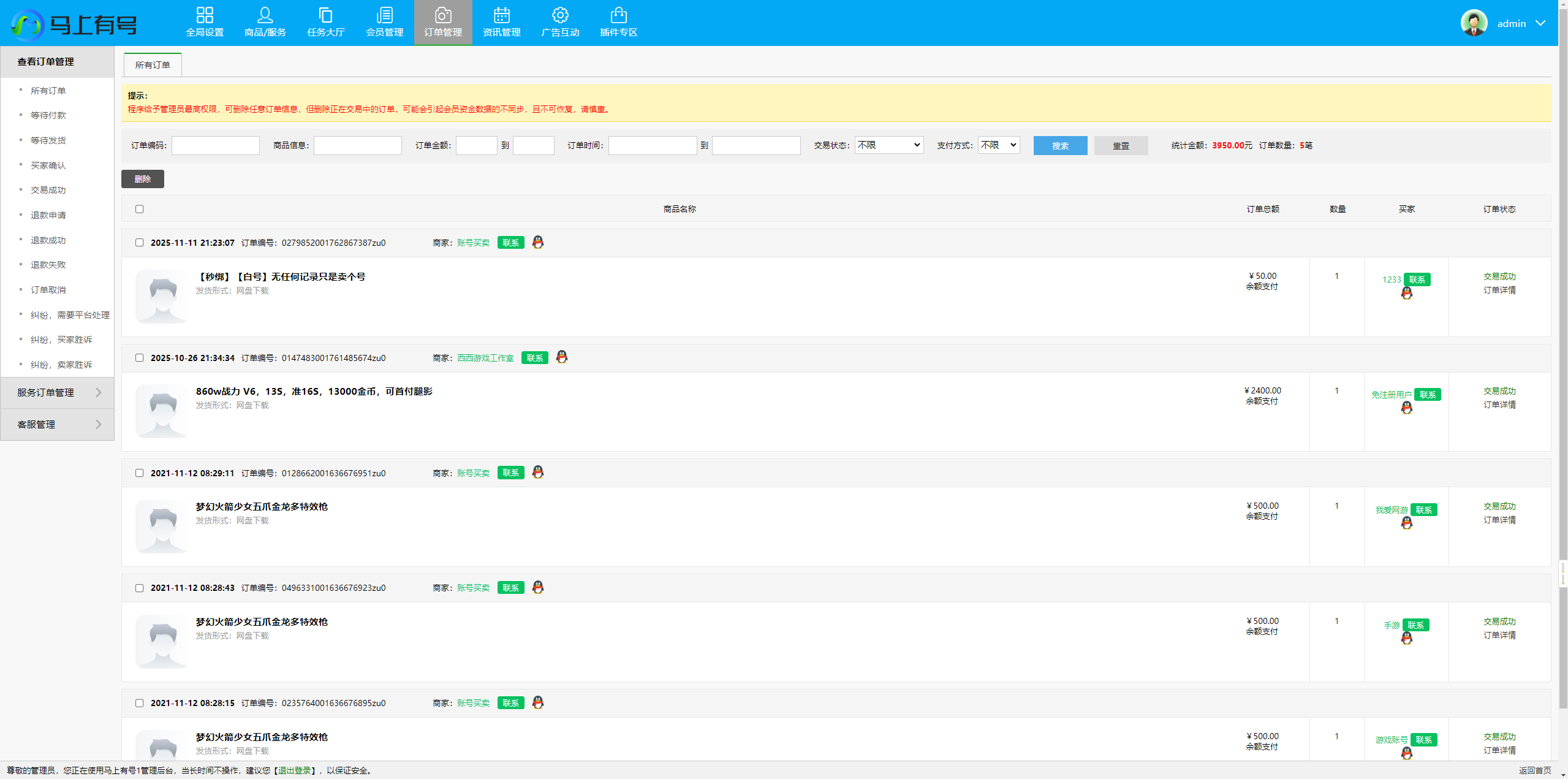The width and height of the screenshot is (1568, 779).
Task: Open admin account menu arrow
Action: [x=1540, y=23]
